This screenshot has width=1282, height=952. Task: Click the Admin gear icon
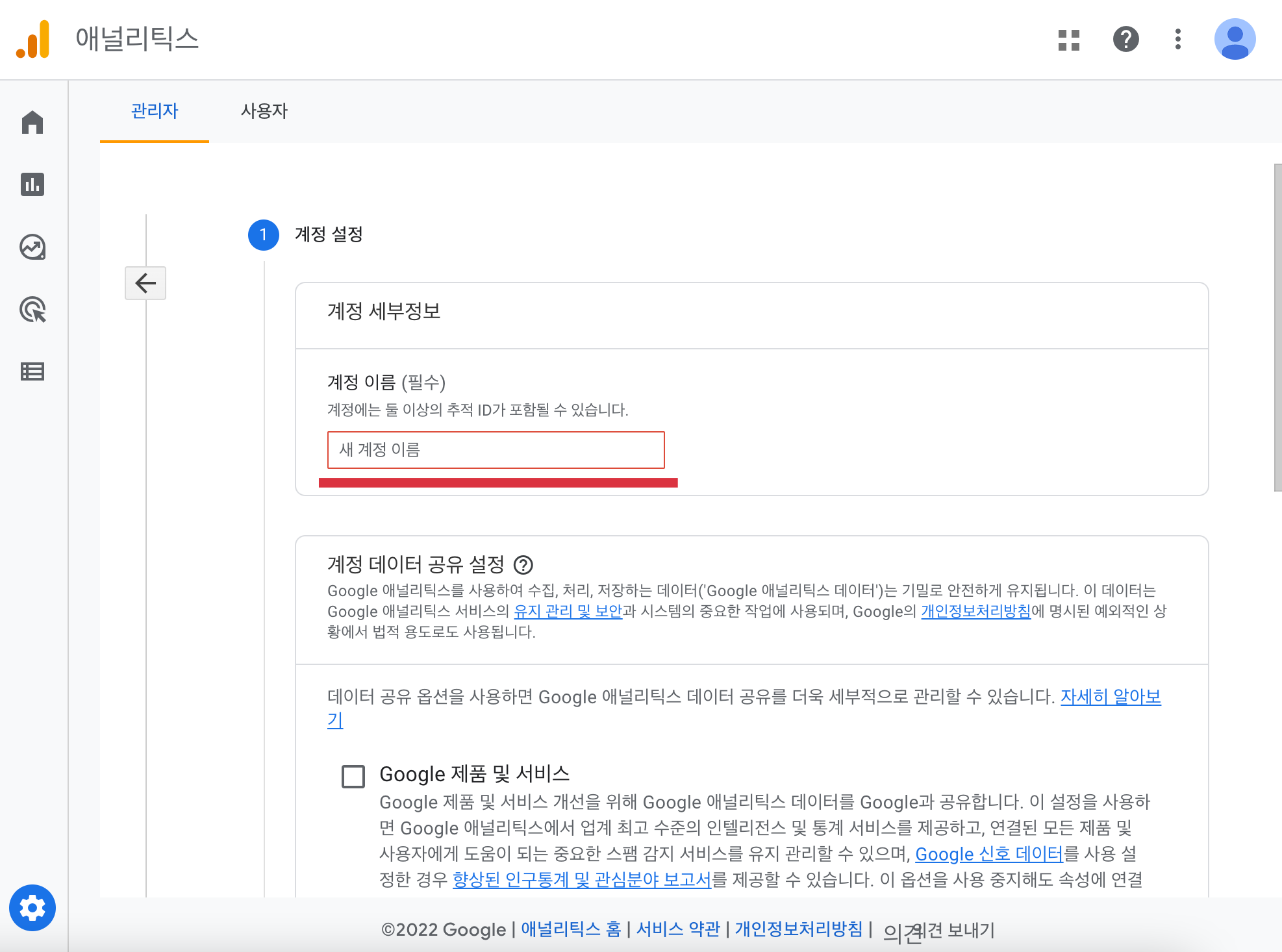pyautogui.click(x=32, y=908)
